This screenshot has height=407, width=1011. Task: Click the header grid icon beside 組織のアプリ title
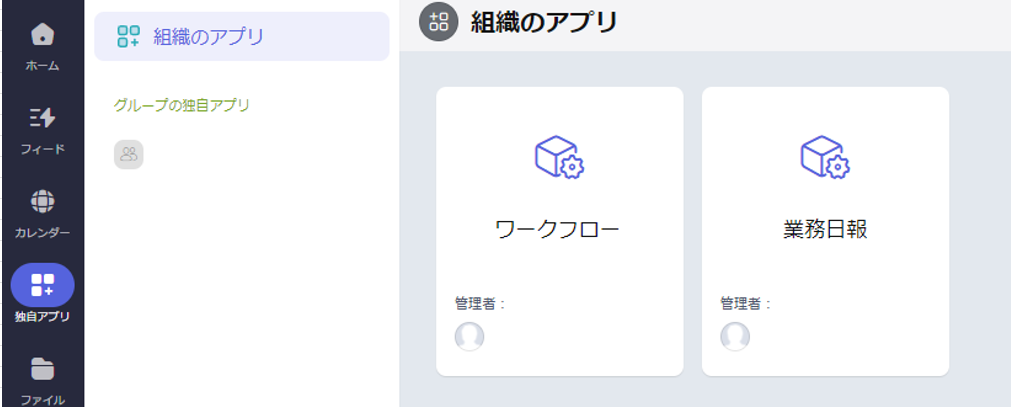pos(438,21)
